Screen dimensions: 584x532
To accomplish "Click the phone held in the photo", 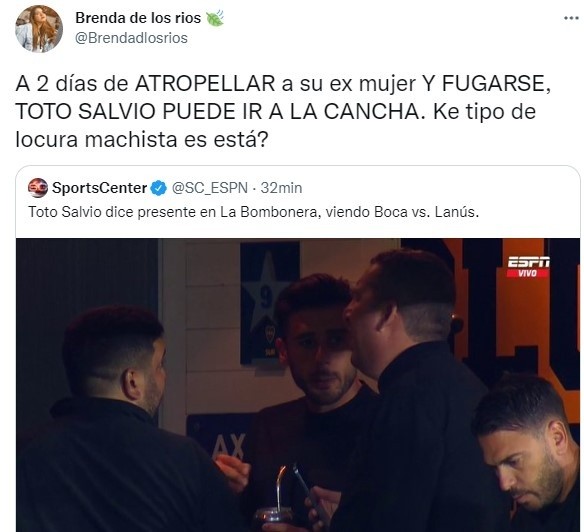I will pos(302,484).
